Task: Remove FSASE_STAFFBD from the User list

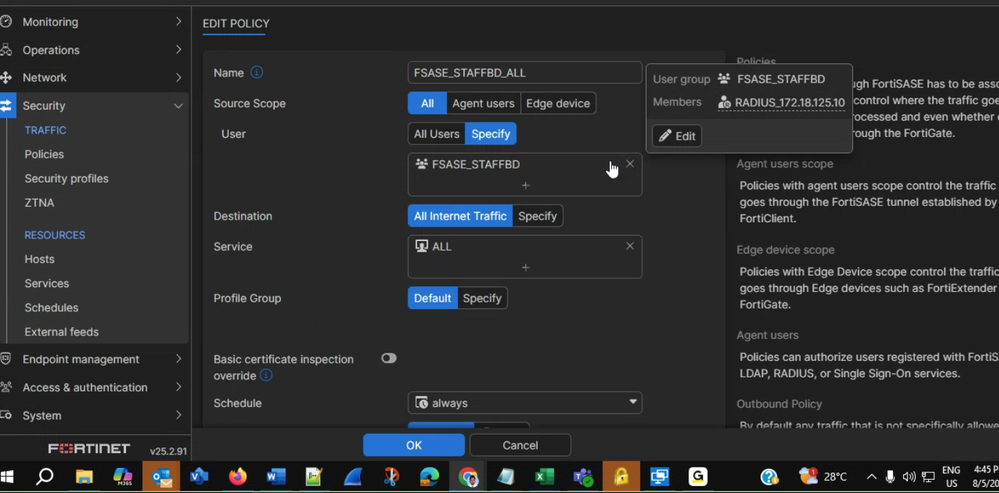Action: point(630,164)
